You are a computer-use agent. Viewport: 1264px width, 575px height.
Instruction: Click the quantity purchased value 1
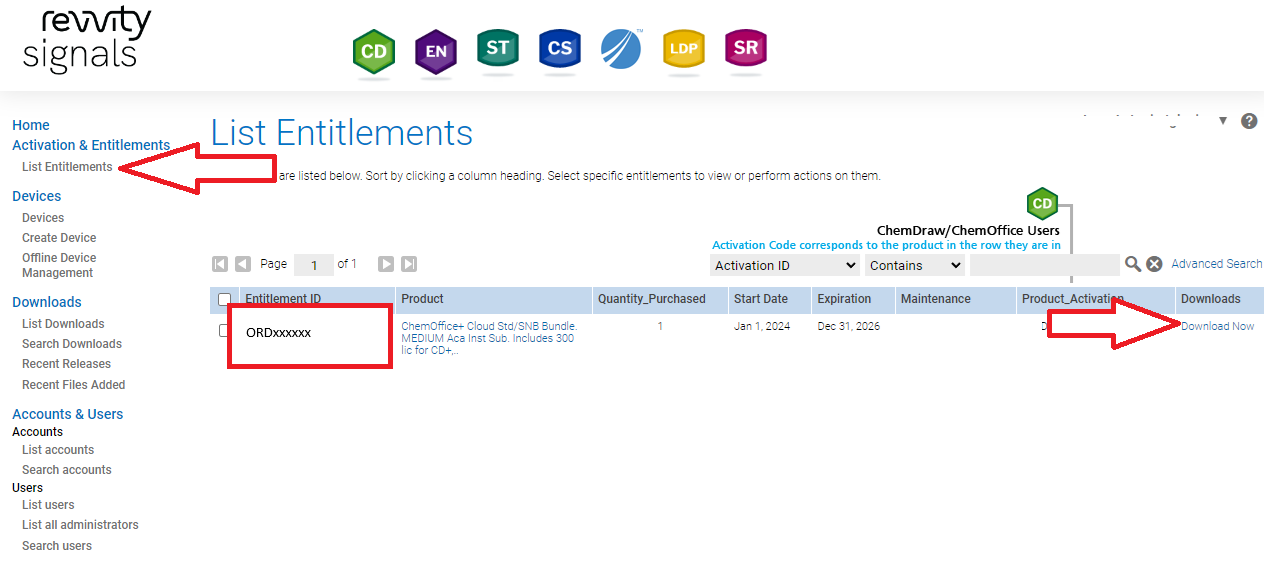[660, 327]
